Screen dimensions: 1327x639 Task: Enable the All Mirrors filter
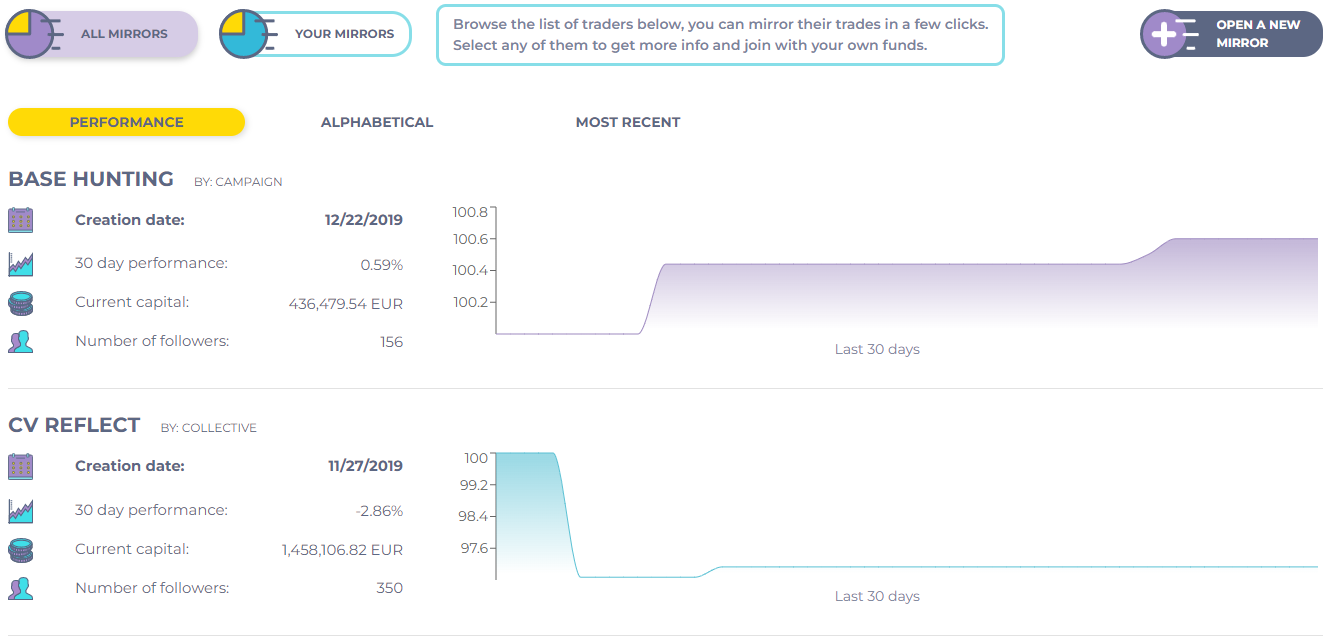pos(100,33)
